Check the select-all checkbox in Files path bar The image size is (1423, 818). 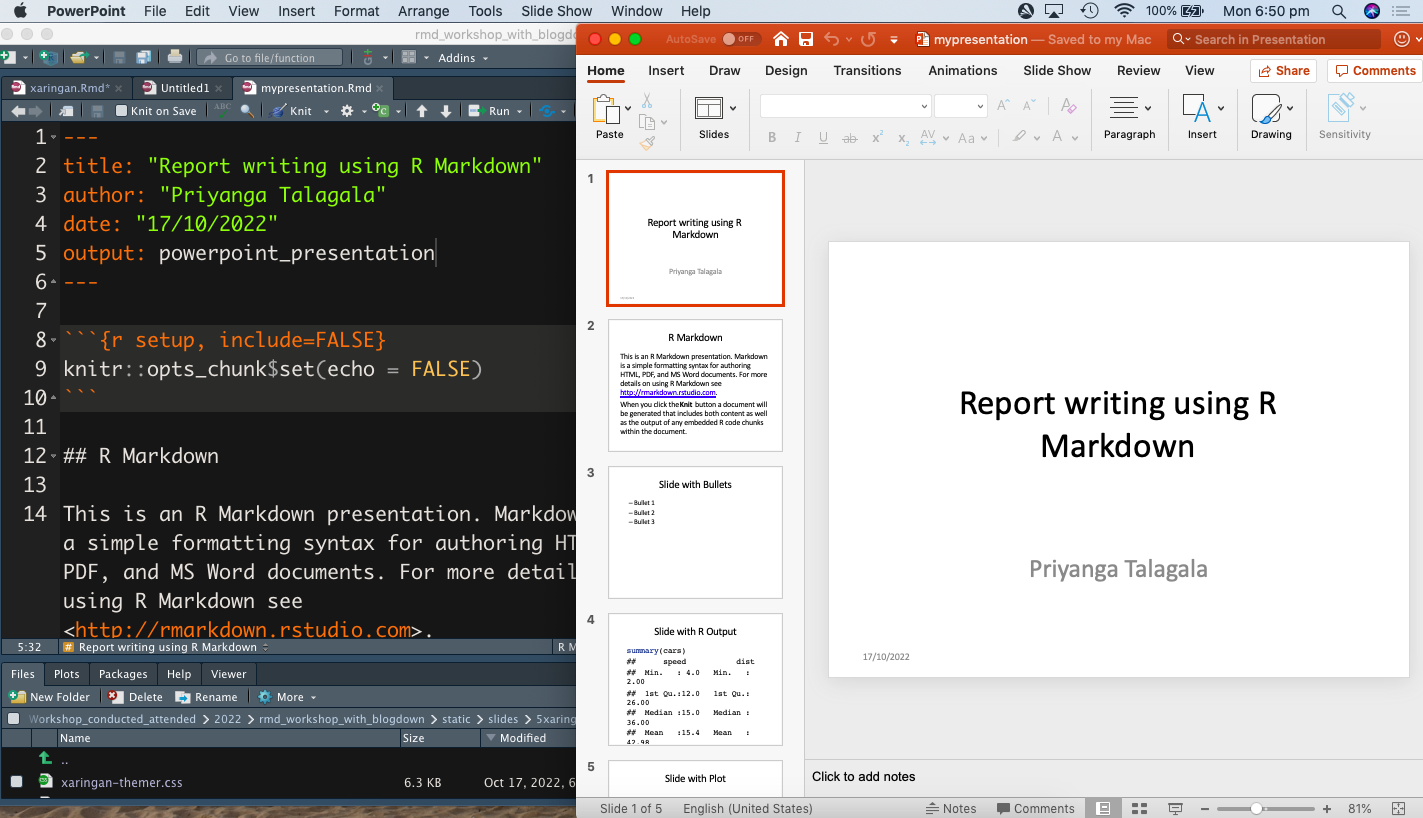(x=14, y=718)
